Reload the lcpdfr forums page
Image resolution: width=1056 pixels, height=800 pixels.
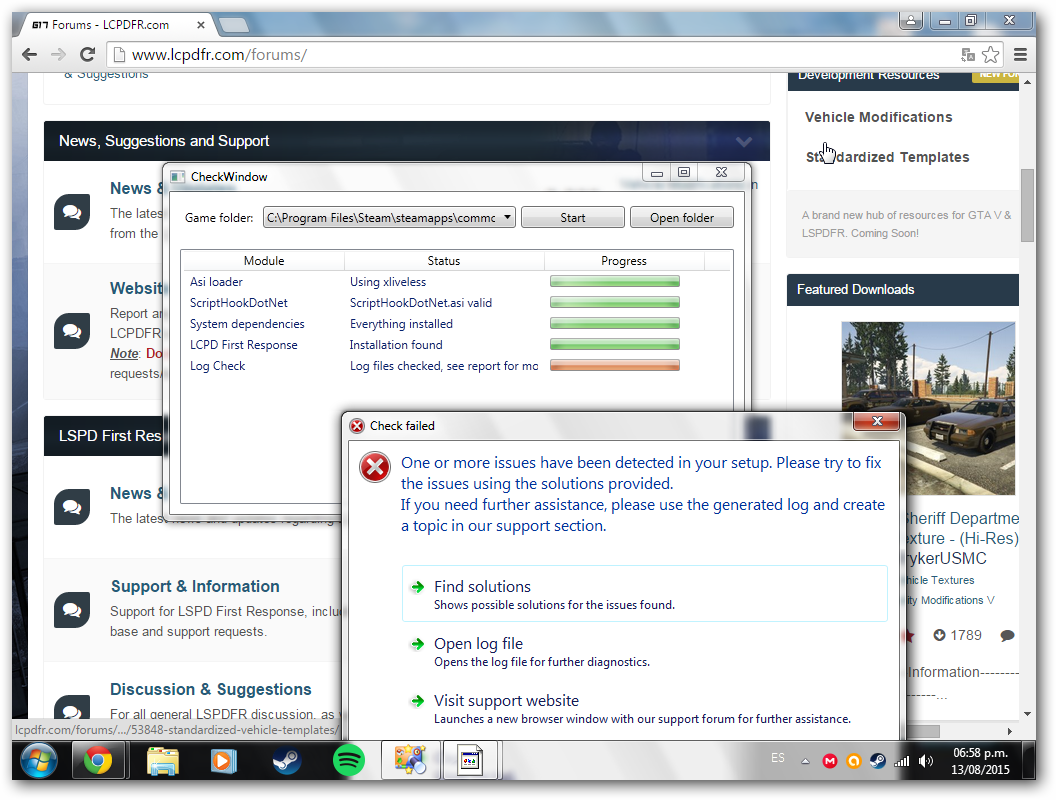click(x=88, y=55)
